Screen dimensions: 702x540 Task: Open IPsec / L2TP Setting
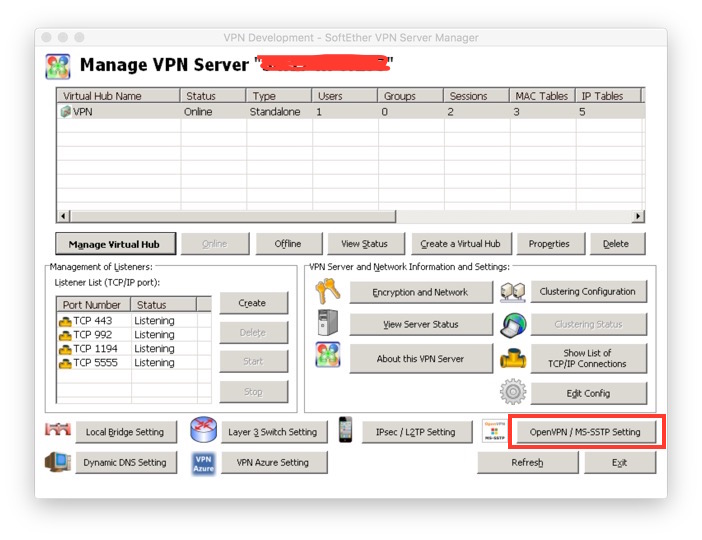coord(416,432)
